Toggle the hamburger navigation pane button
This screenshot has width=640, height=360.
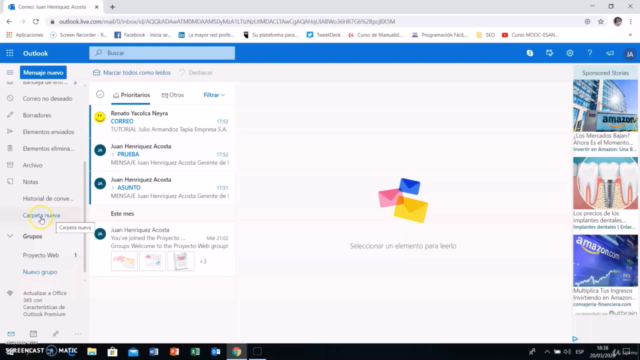(10, 73)
